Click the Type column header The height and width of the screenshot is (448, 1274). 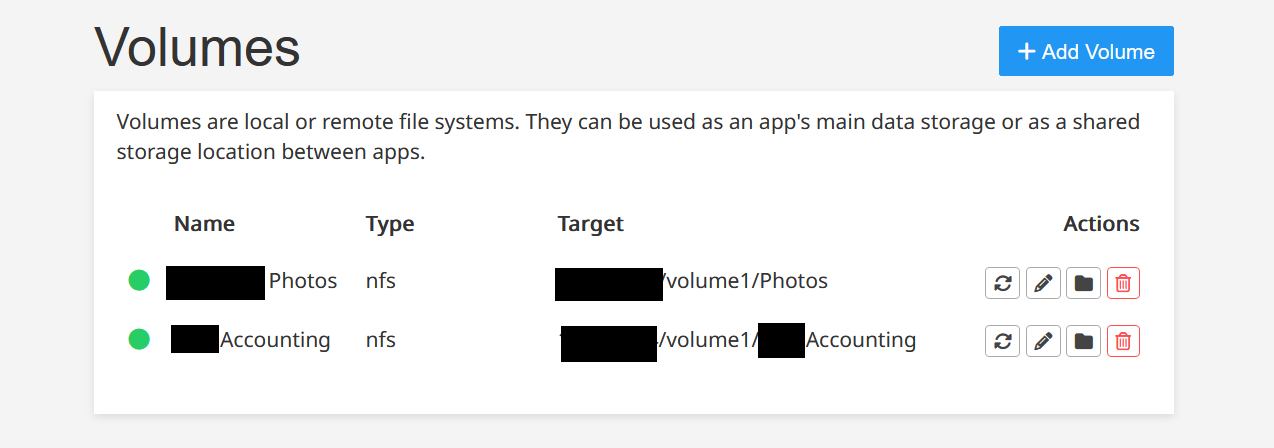(x=390, y=223)
